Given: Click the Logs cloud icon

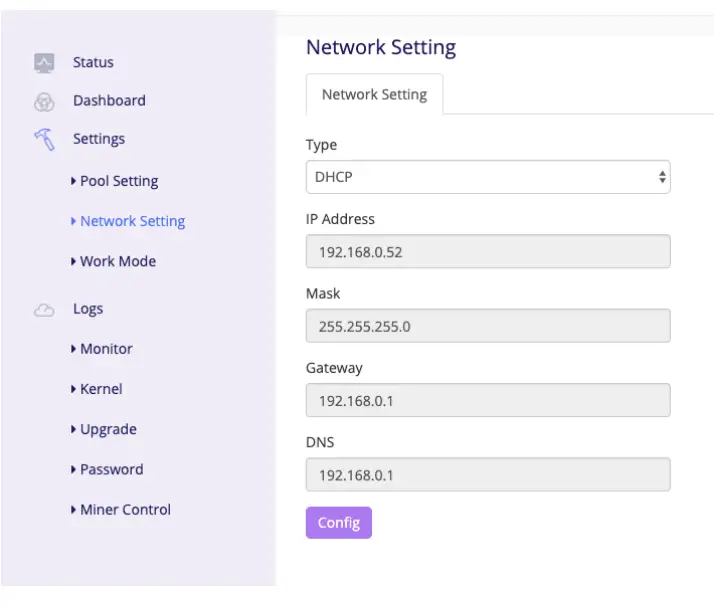Looking at the screenshot, I should pyautogui.click(x=44, y=311).
